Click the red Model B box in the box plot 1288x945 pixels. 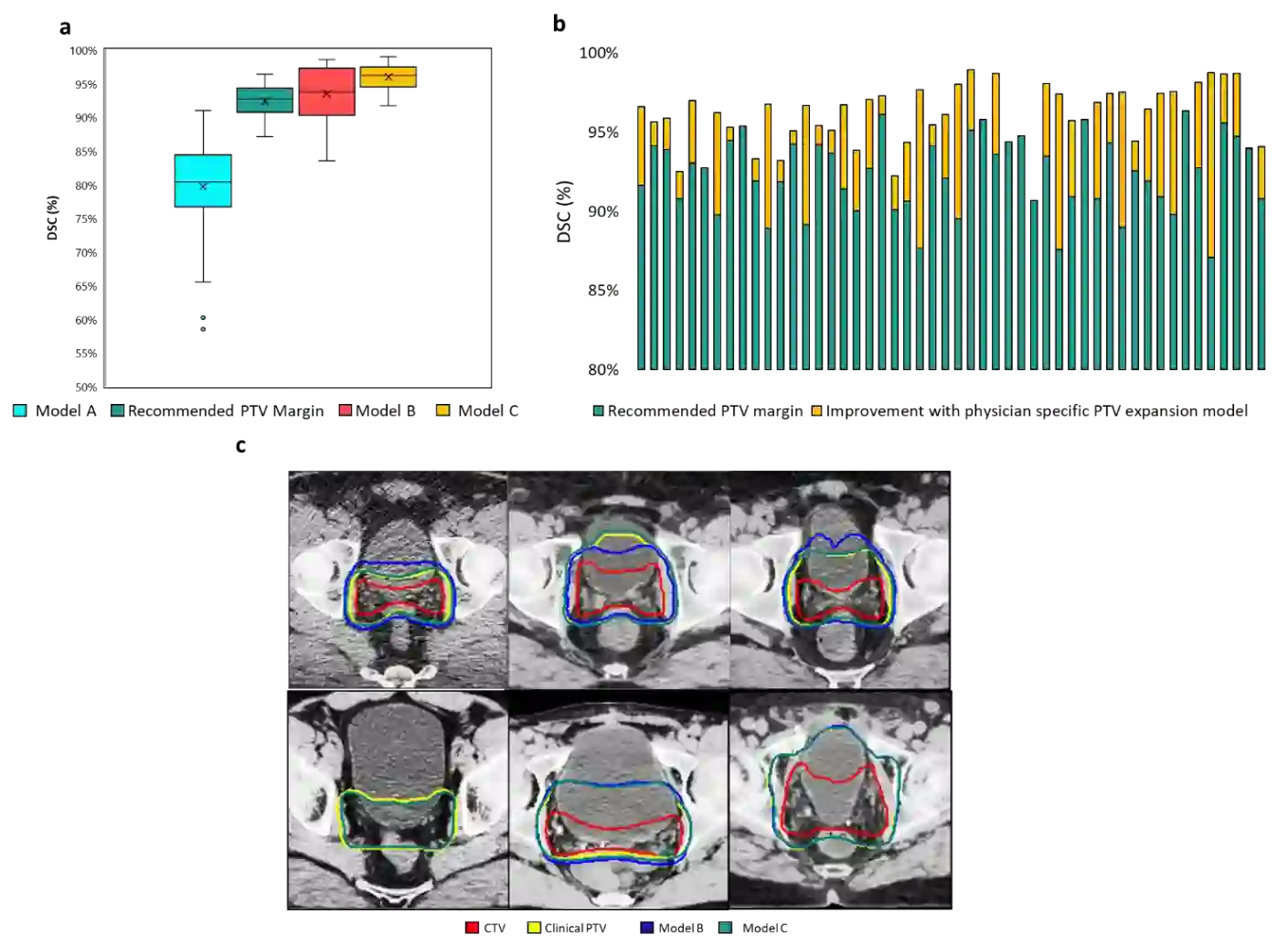coord(326,91)
